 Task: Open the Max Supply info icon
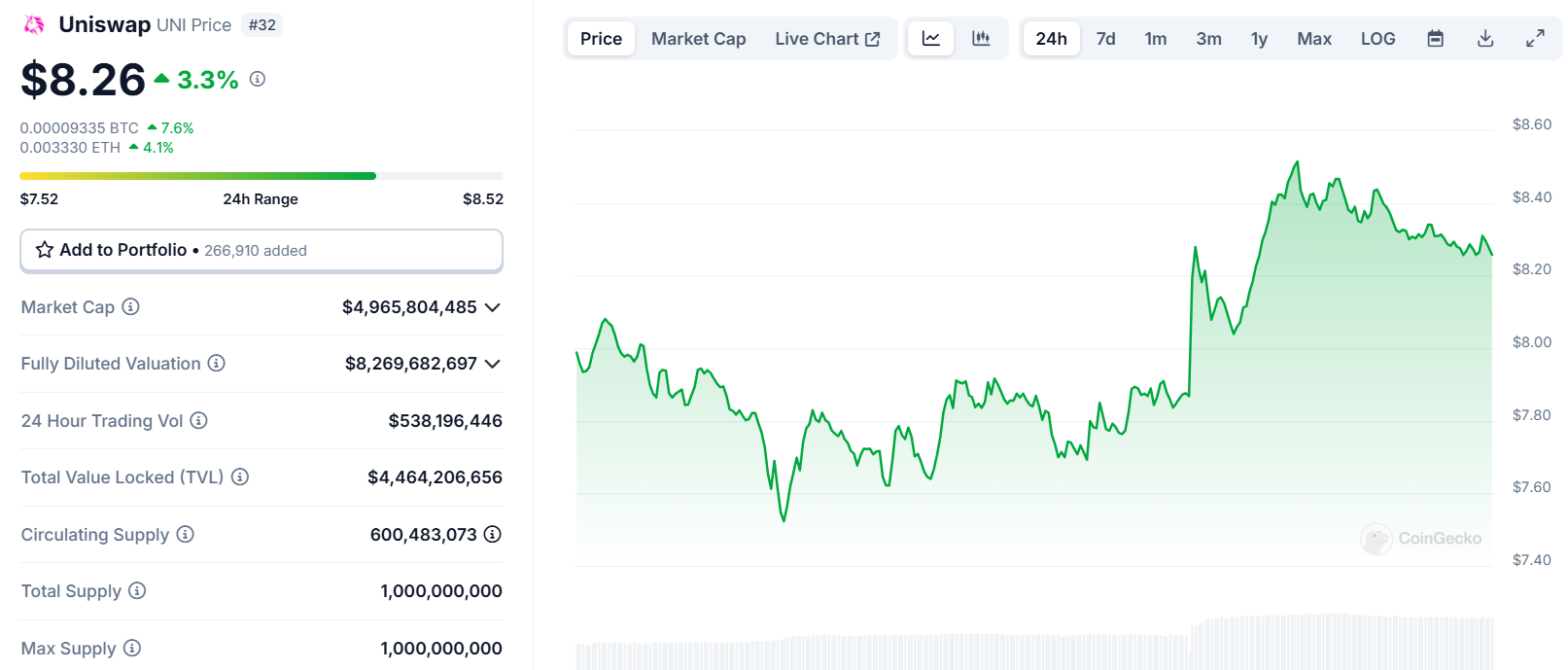[x=132, y=649]
